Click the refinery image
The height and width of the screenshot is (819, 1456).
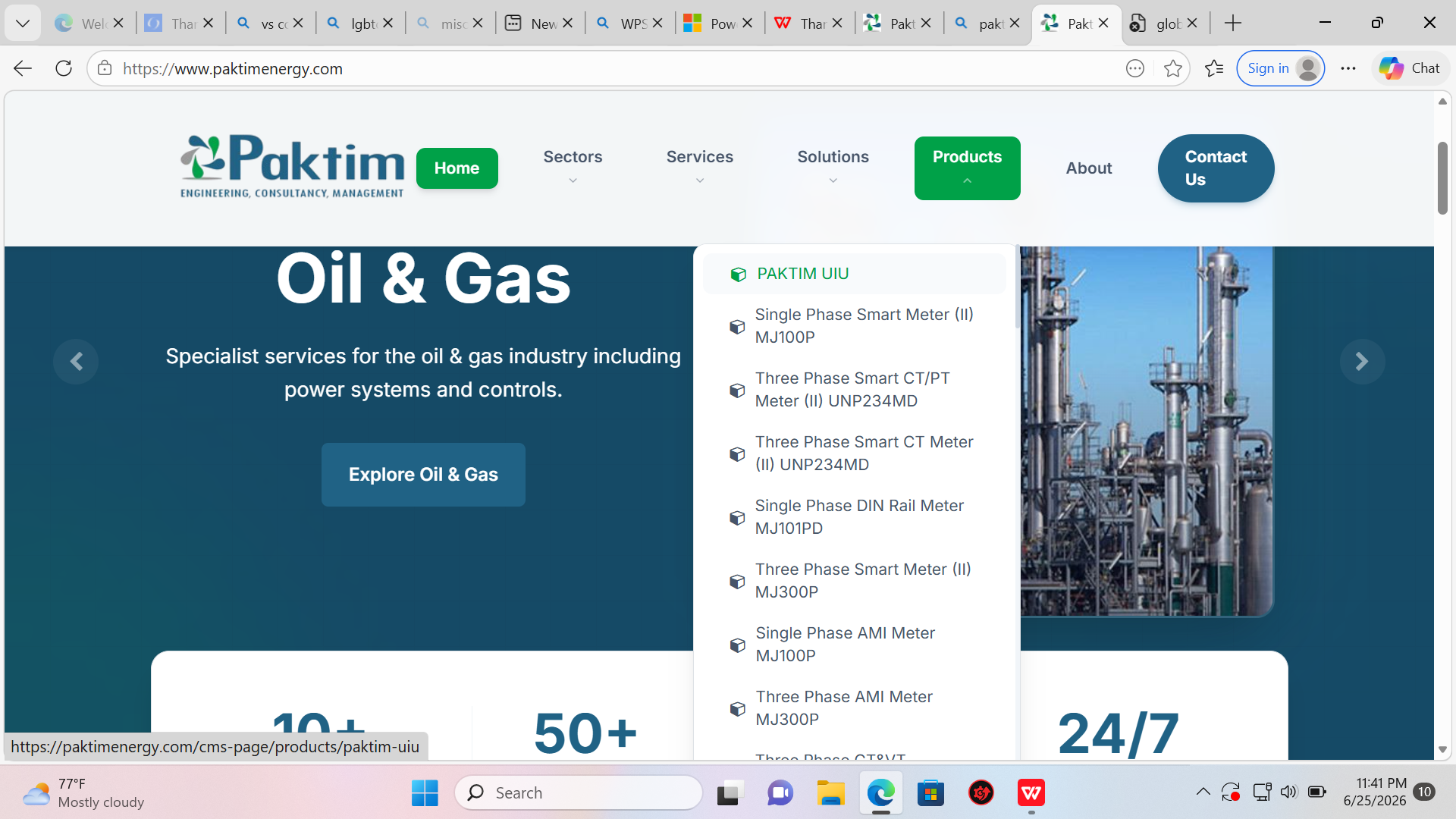click(x=1146, y=431)
